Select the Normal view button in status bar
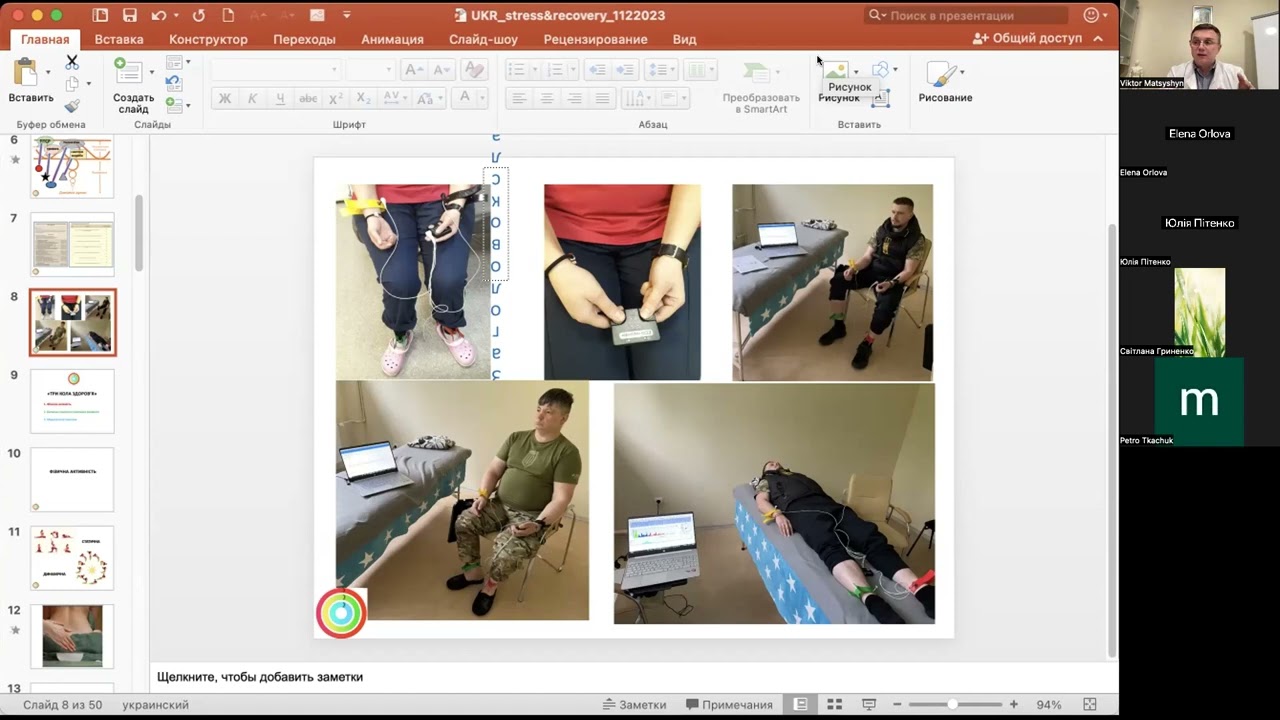Viewport: 1280px width, 720px height. point(800,705)
